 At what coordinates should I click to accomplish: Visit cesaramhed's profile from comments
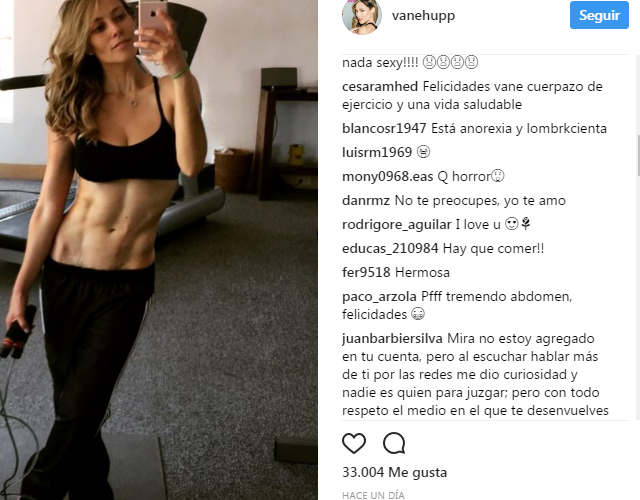(x=380, y=87)
